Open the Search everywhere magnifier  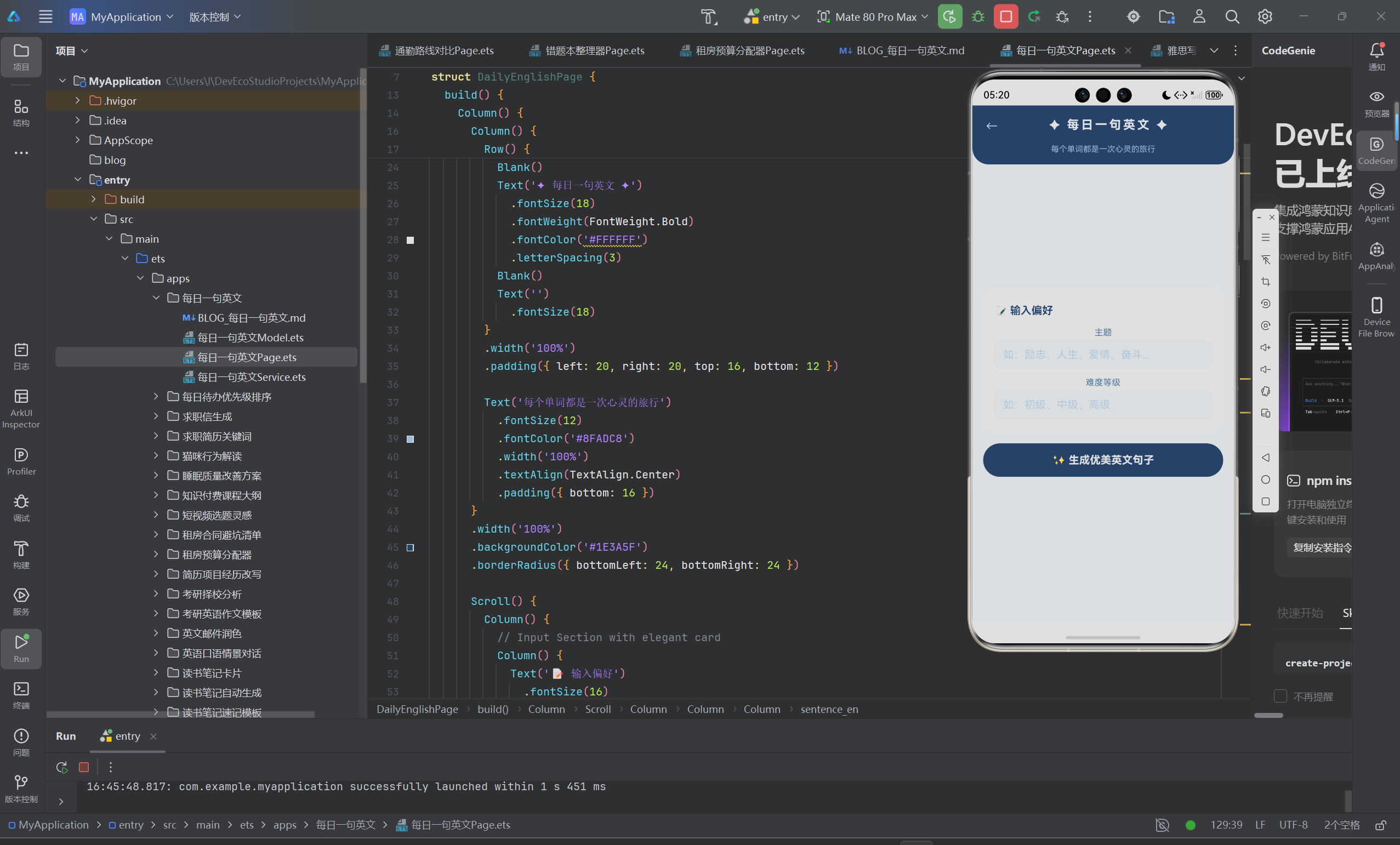pyautogui.click(x=1232, y=17)
